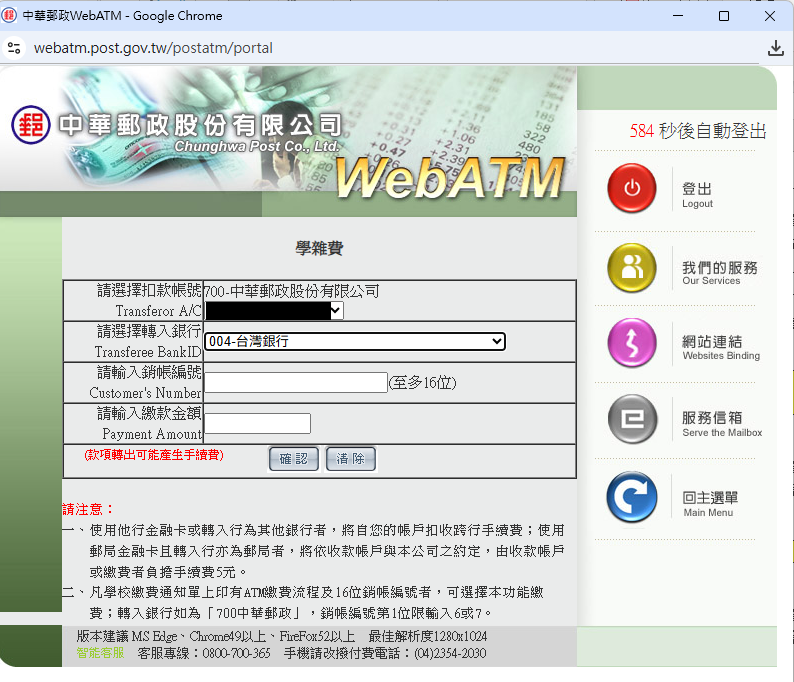Click the red Logout power icon

click(631, 188)
